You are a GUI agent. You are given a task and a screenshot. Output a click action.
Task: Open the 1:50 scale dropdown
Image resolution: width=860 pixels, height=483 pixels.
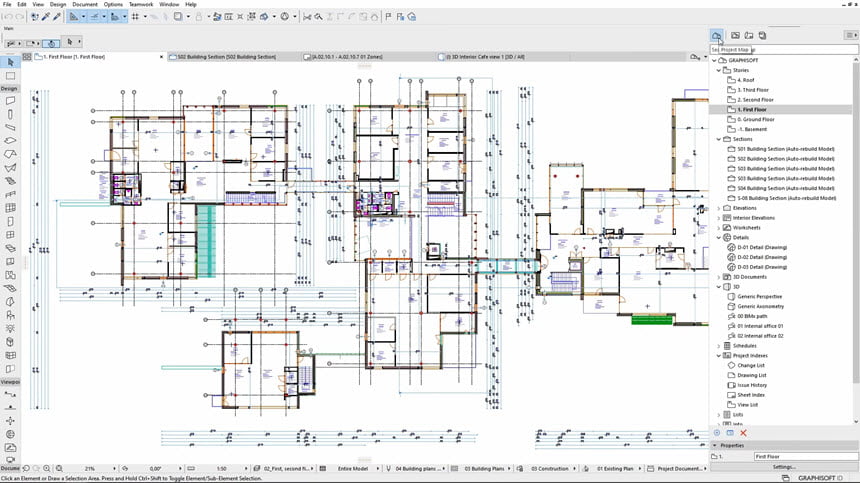pyautogui.click(x=224, y=468)
